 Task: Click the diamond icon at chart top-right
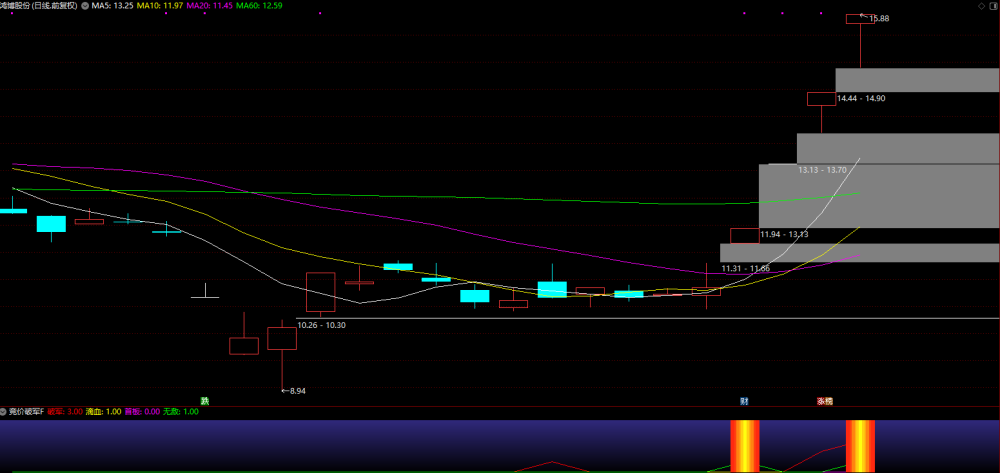click(x=981, y=6)
